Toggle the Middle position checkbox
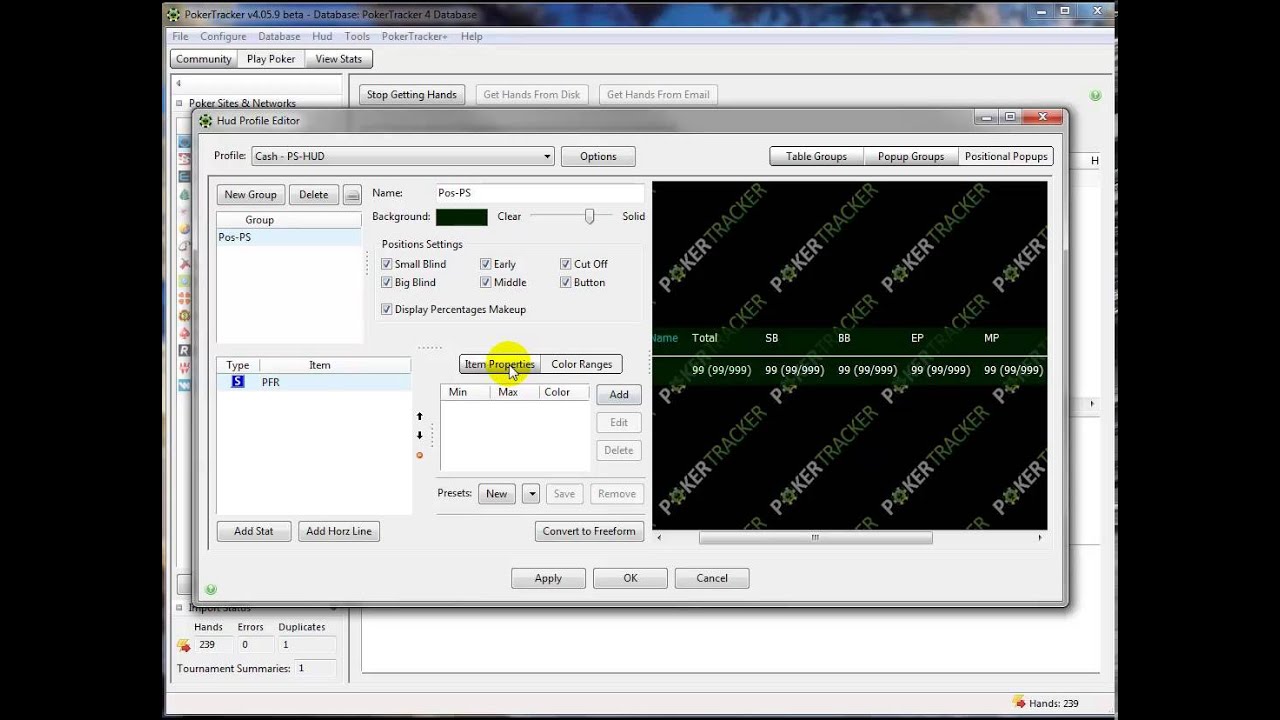 tap(485, 282)
